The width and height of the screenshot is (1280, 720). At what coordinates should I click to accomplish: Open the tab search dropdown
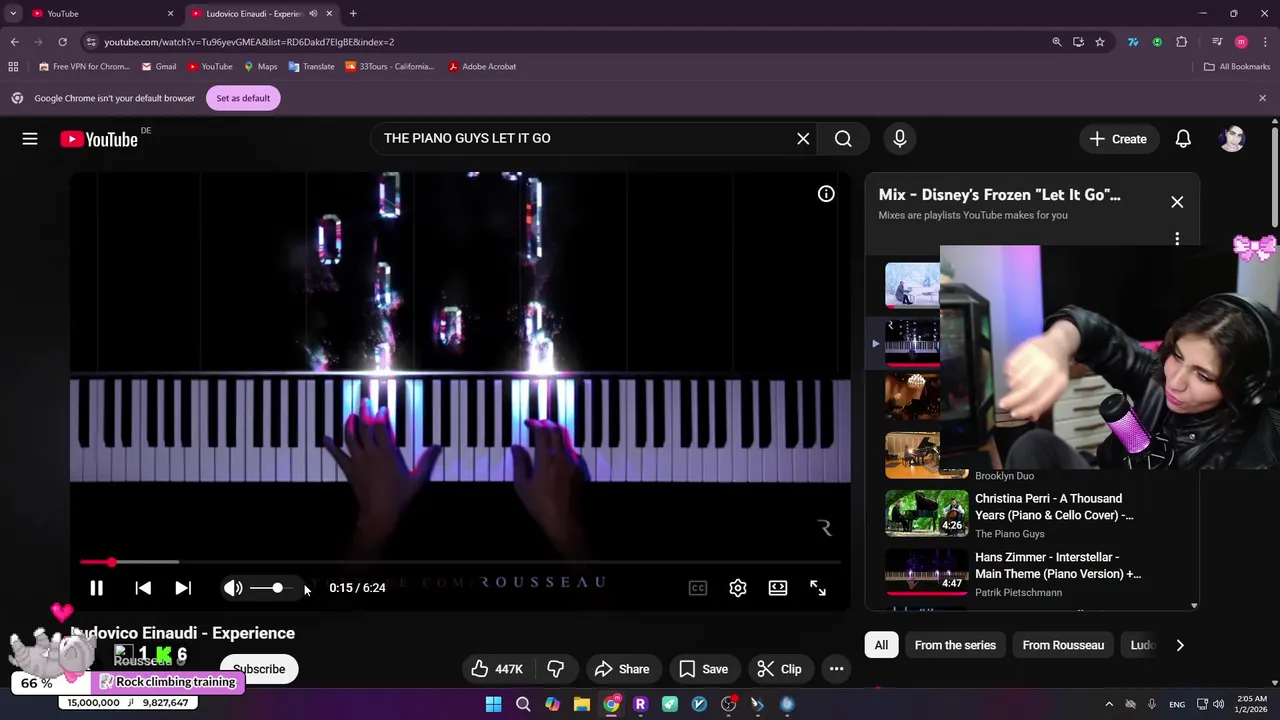tap(13, 14)
